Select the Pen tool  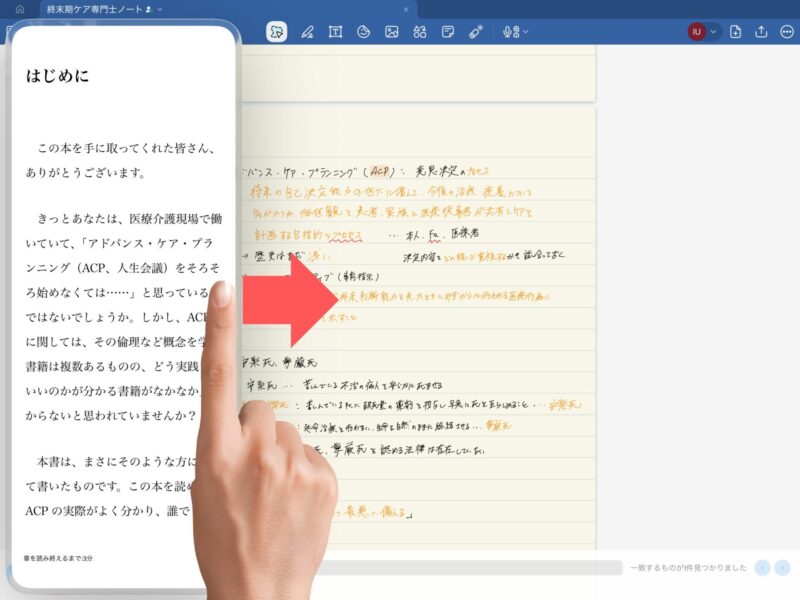[307, 32]
